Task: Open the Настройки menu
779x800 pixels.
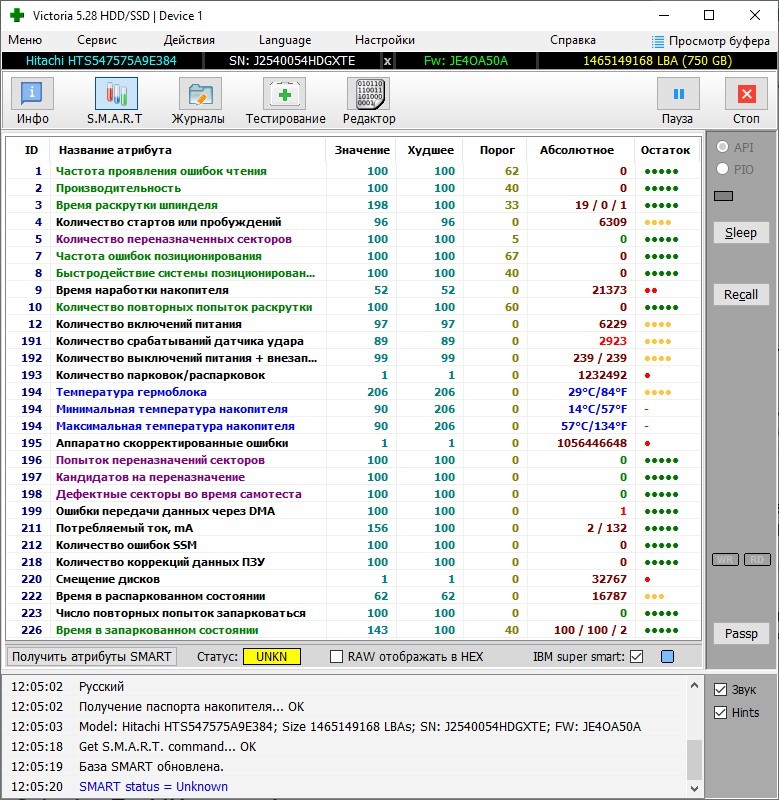Action: click(385, 40)
